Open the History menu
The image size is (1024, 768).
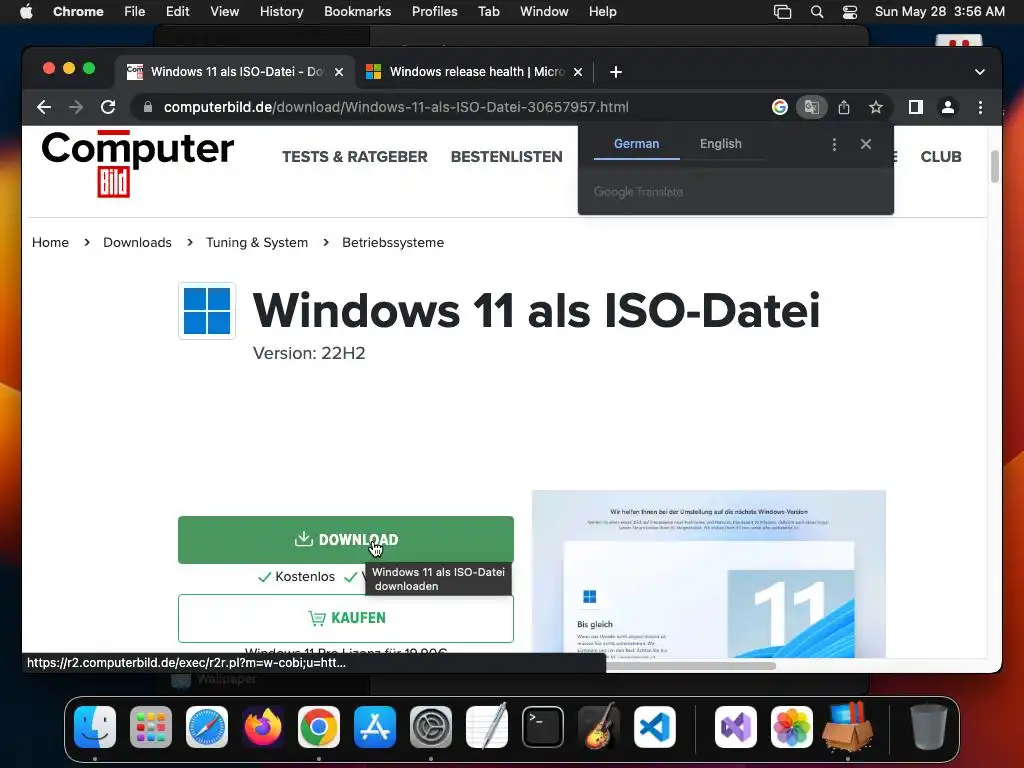(x=281, y=12)
